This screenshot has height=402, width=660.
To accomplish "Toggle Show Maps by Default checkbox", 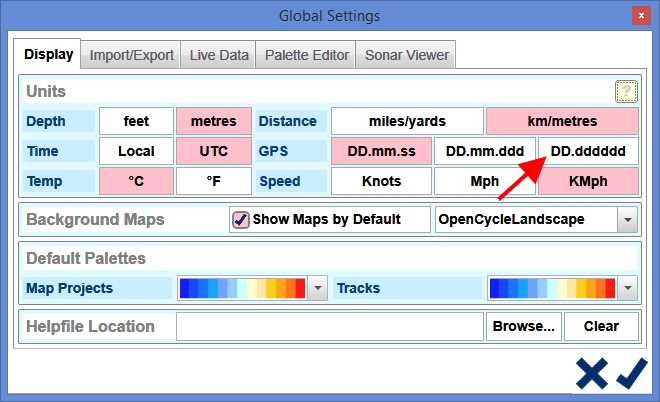I will (240, 219).
